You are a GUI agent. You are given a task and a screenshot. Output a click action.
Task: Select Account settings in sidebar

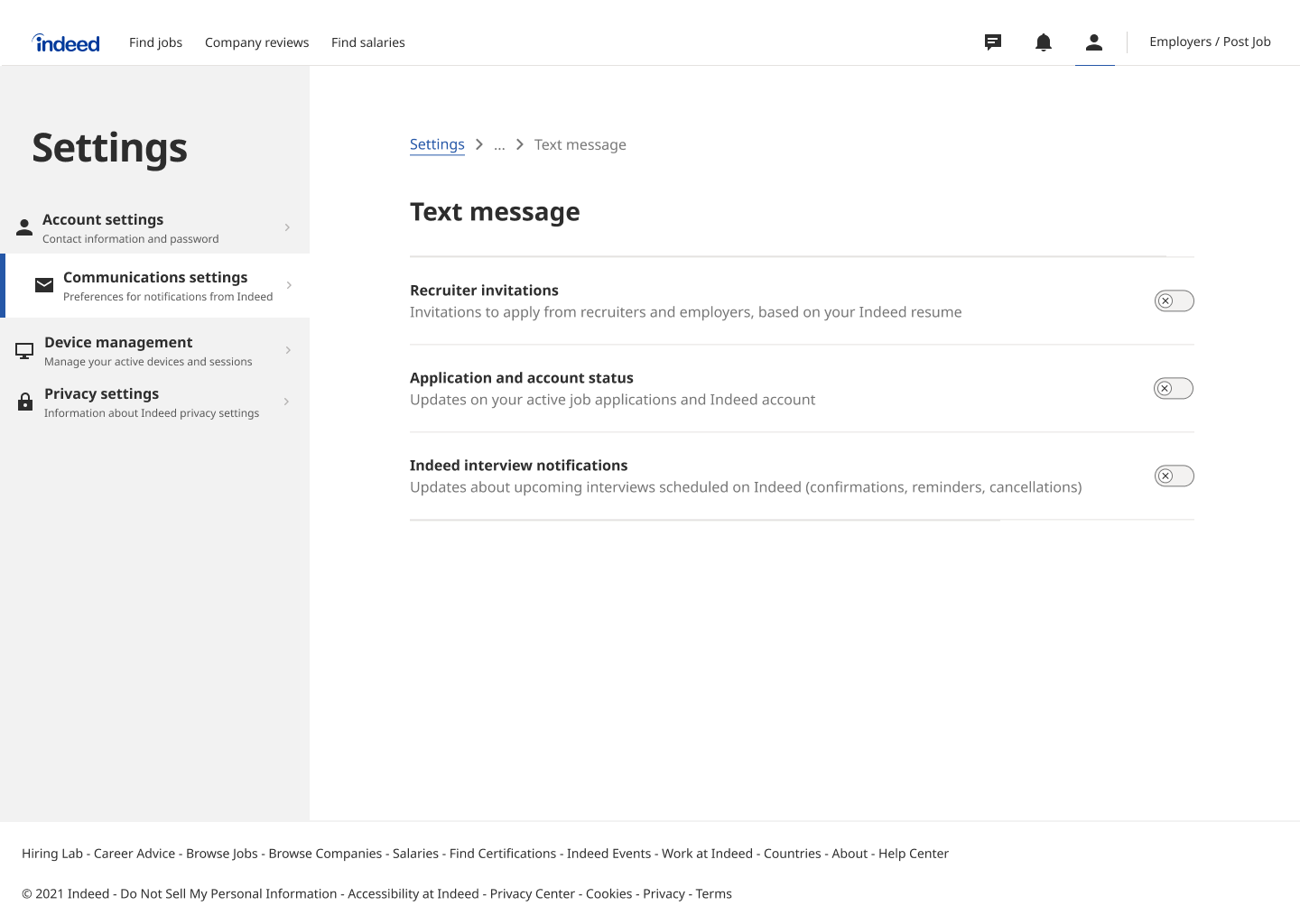pyautogui.click(x=155, y=227)
